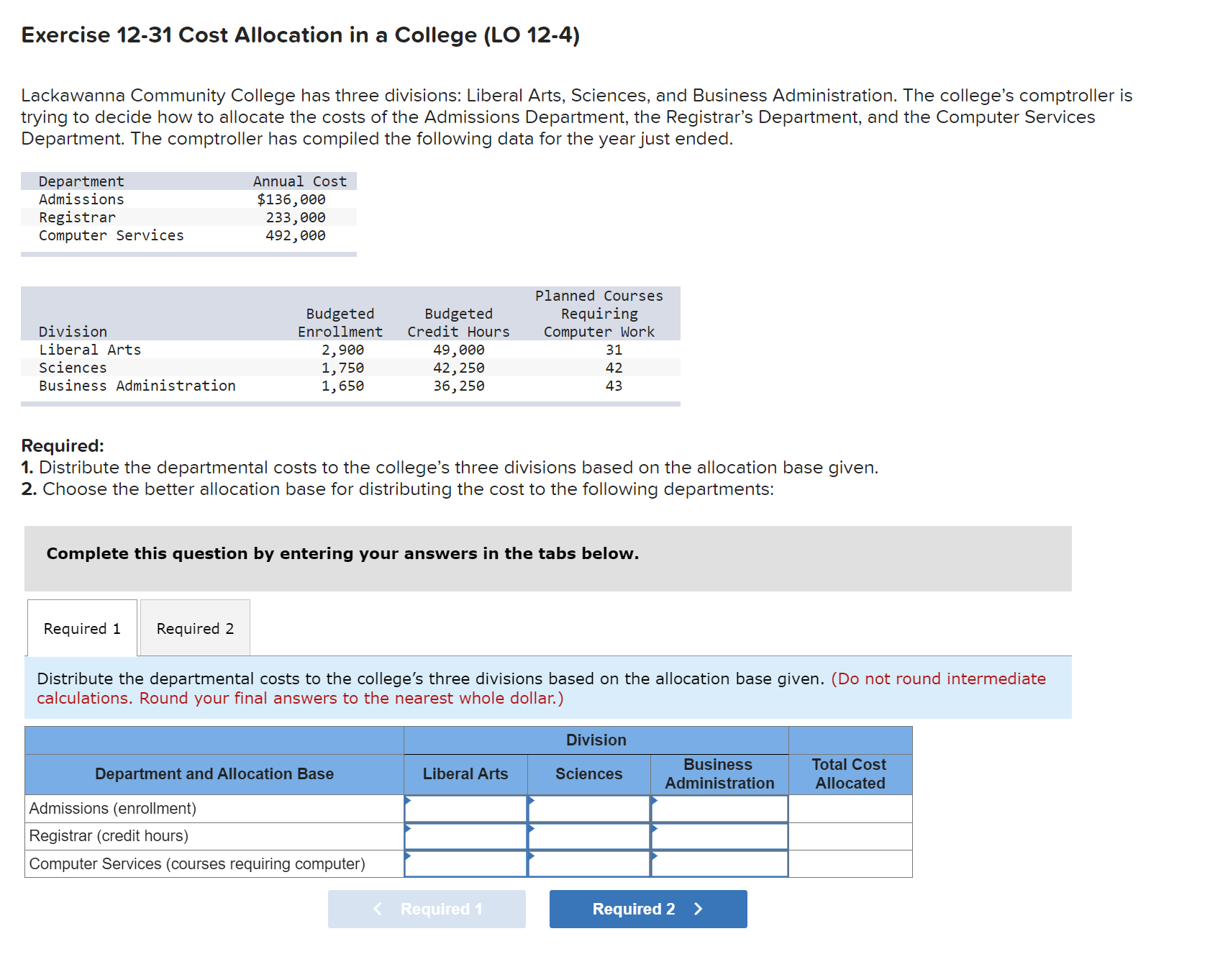Image resolution: width=1210 pixels, height=980 pixels.
Task: Switch to the Required 1 tab
Action: click(82, 628)
